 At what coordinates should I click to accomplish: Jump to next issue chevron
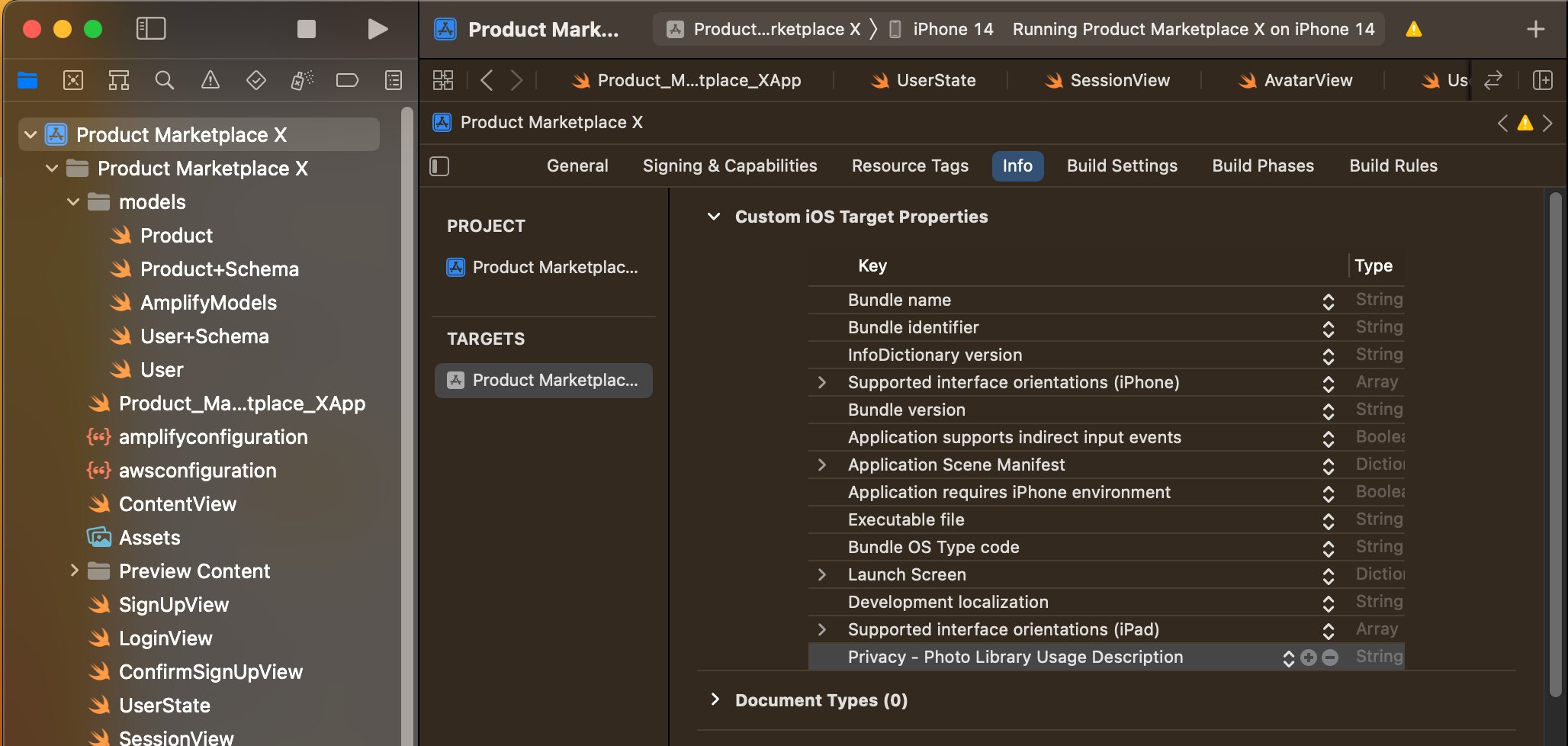(x=1547, y=123)
